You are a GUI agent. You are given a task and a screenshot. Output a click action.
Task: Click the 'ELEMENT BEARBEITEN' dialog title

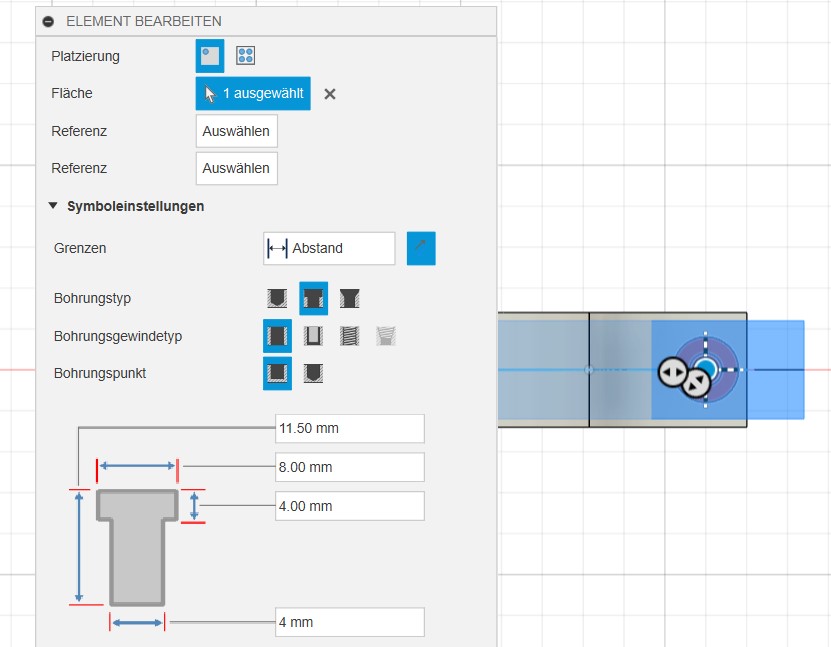tap(144, 21)
